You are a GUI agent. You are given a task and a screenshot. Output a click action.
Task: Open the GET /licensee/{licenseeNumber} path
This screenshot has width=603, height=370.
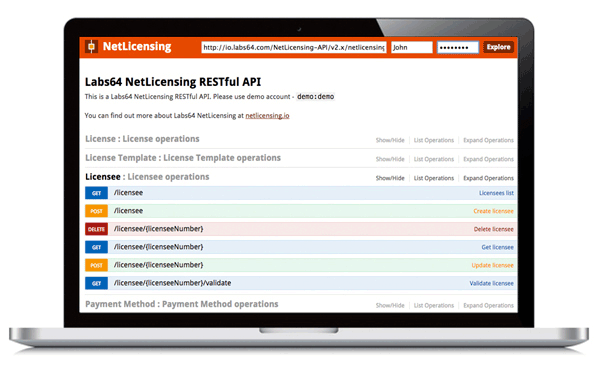158,247
